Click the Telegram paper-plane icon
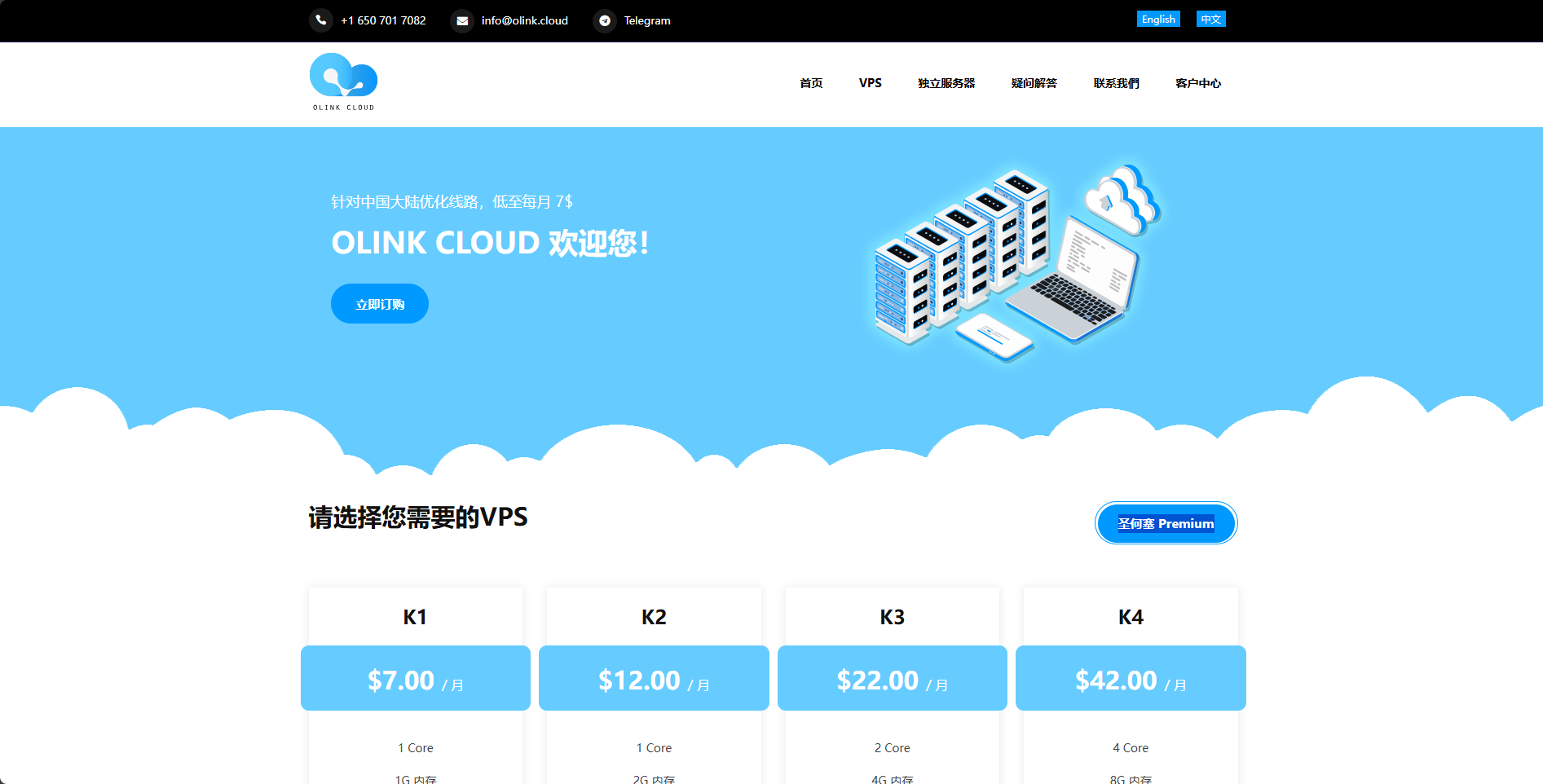The width and height of the screenshot is (1543, 784). (605, 20)
